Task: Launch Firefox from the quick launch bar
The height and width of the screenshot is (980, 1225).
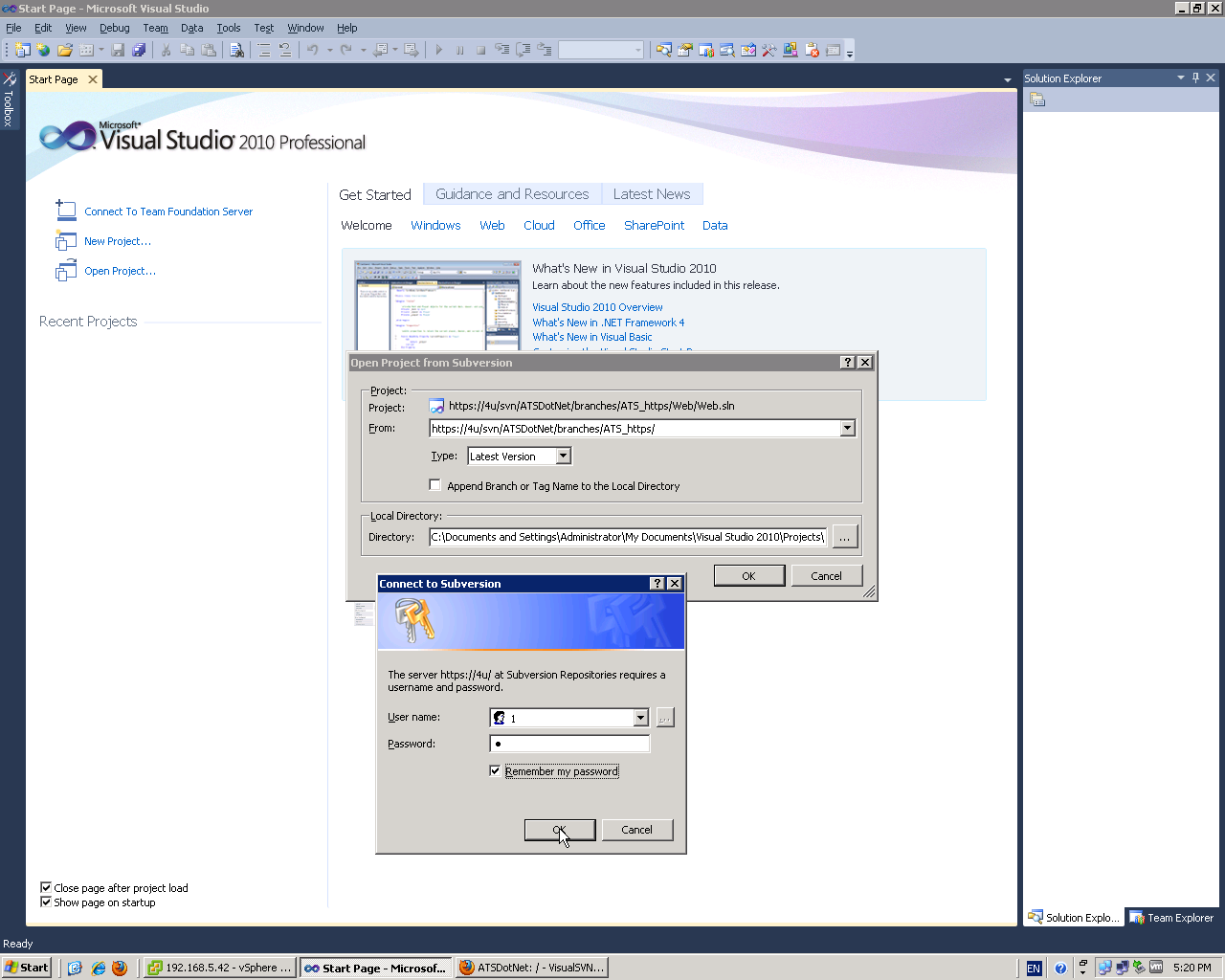Action: coord(120,968)
